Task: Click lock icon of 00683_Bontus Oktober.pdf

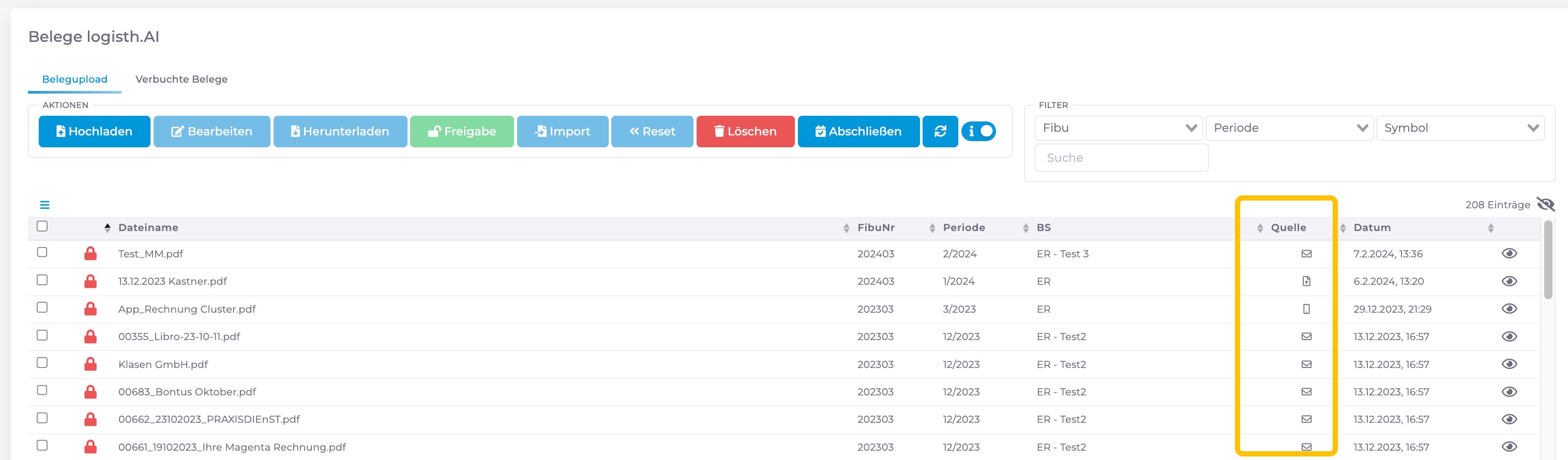Action: coord(91,392)
